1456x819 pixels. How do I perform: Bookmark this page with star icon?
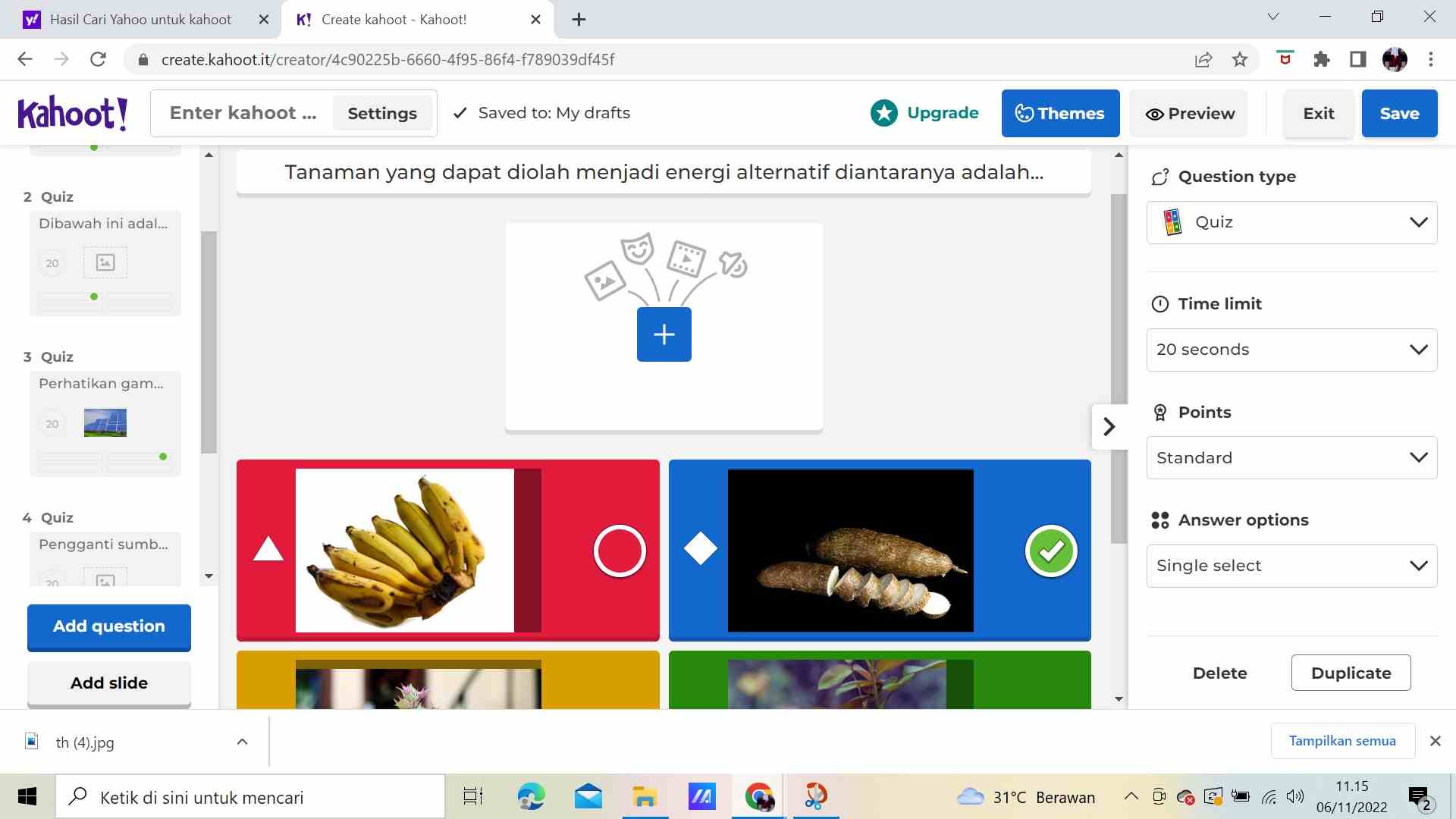point(1240,59)
